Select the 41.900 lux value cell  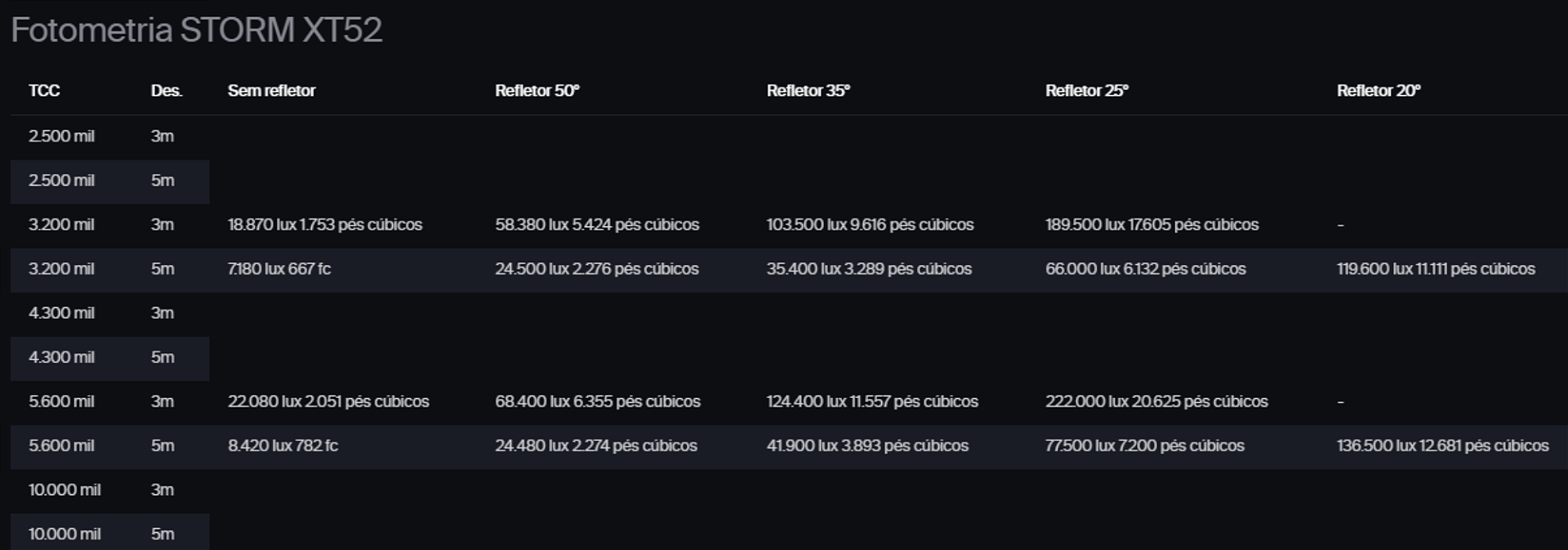point(866,445)
